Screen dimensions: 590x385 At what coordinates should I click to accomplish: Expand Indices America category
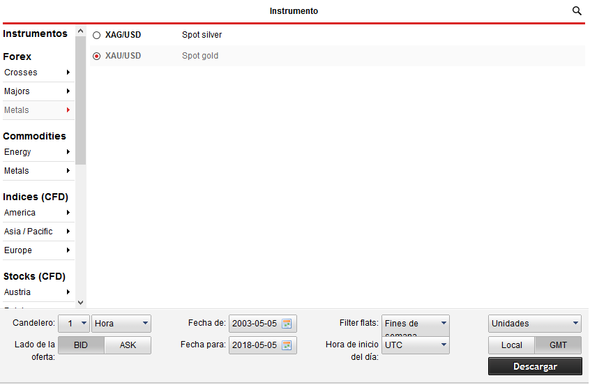point(37,213)
